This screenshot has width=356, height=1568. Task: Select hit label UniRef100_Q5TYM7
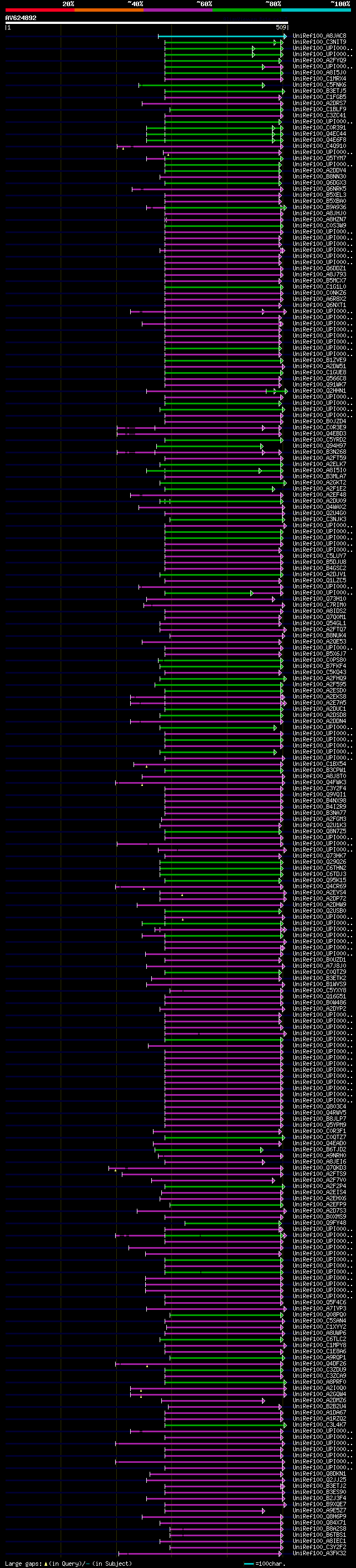pos(319,159)
